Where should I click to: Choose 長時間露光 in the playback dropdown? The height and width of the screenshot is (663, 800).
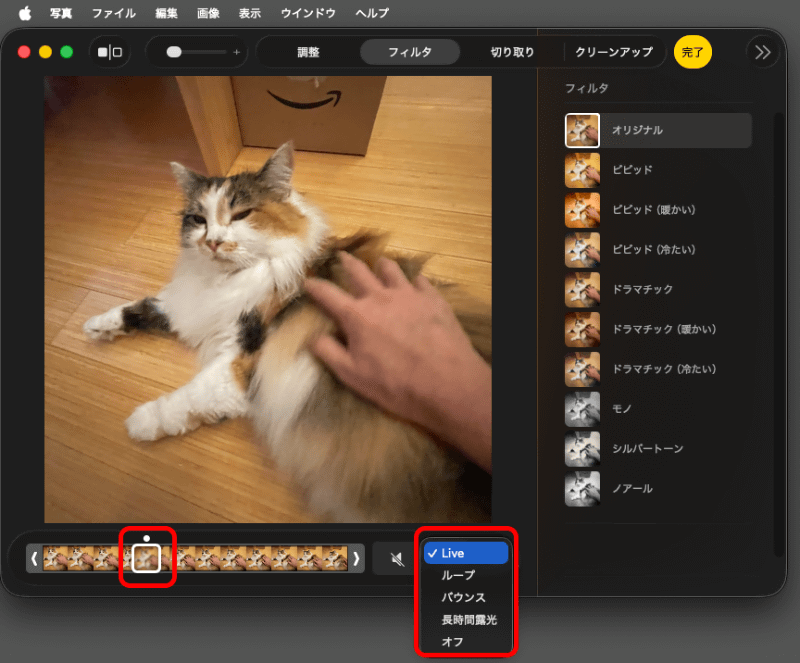pos(466,620)
